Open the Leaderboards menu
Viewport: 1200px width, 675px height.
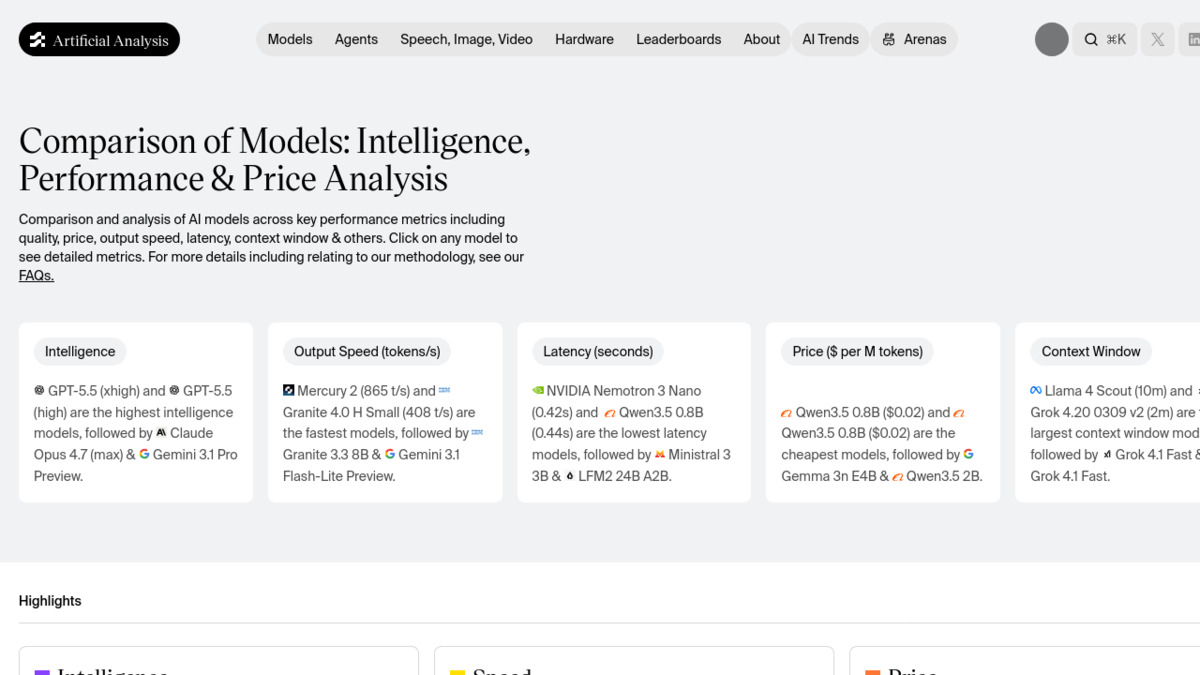pyautogui.click(x=678, y=40)
